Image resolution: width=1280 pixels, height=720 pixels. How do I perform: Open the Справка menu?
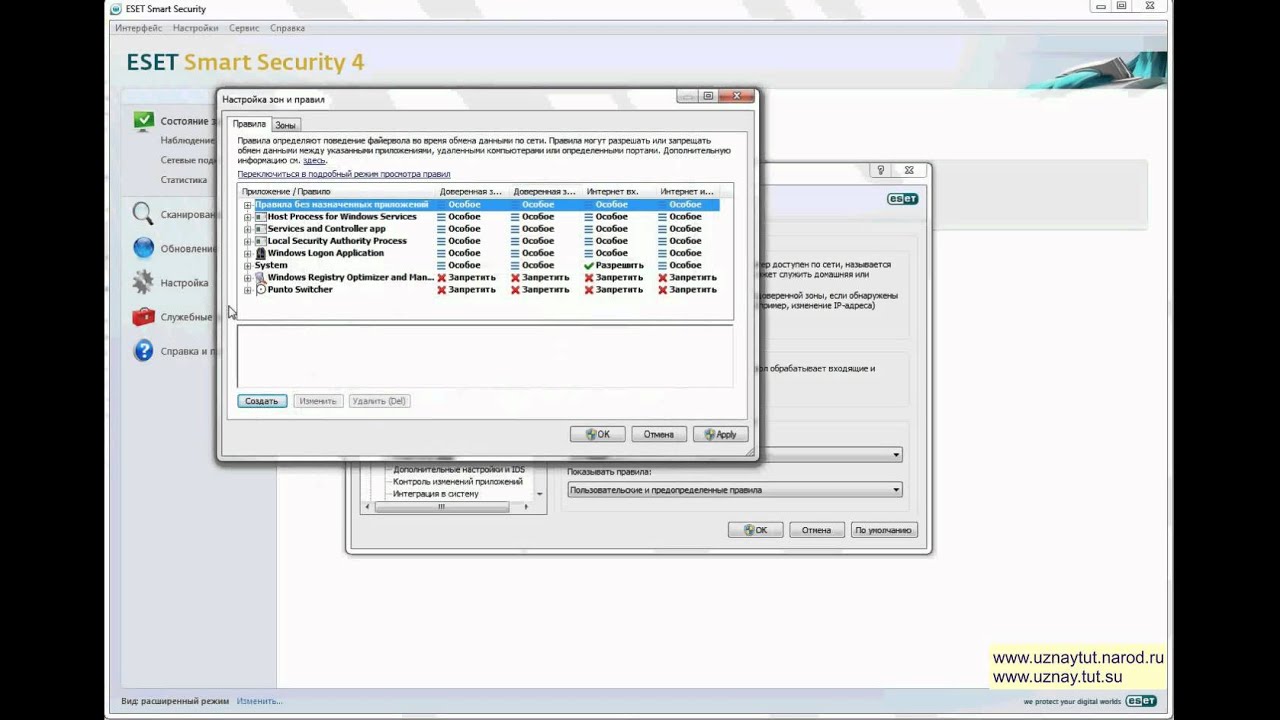point(288,28)
